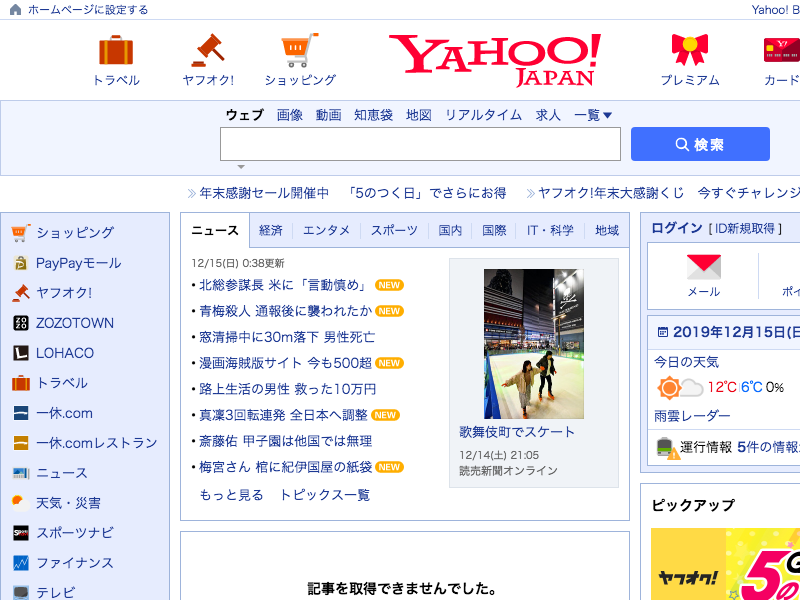Screen dimensions: 800x600
Task: Read headline 北総参謀長 米に「言動慎め」
Action: tap(283, 285)
